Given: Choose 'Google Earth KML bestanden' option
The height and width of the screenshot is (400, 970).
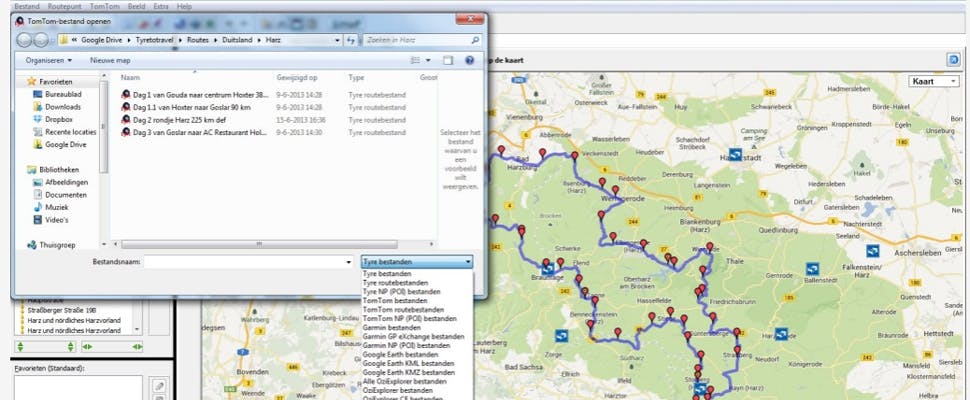Looking at the screenshot, I should pos(408,364).
